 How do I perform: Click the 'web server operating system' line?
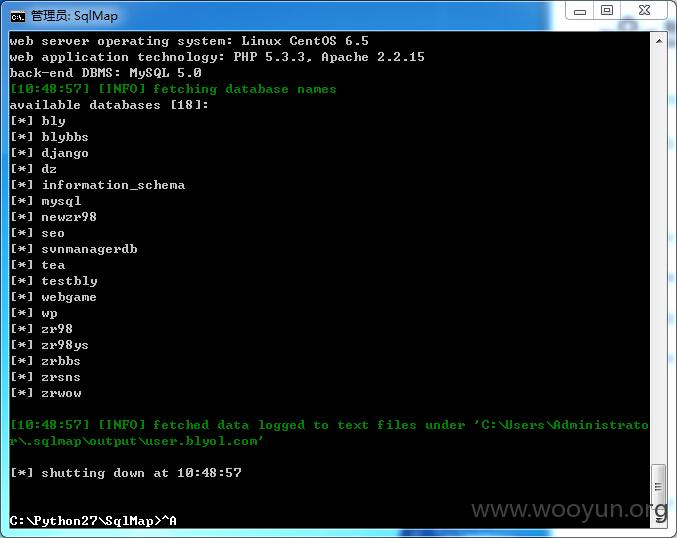(x=189, y=41)
